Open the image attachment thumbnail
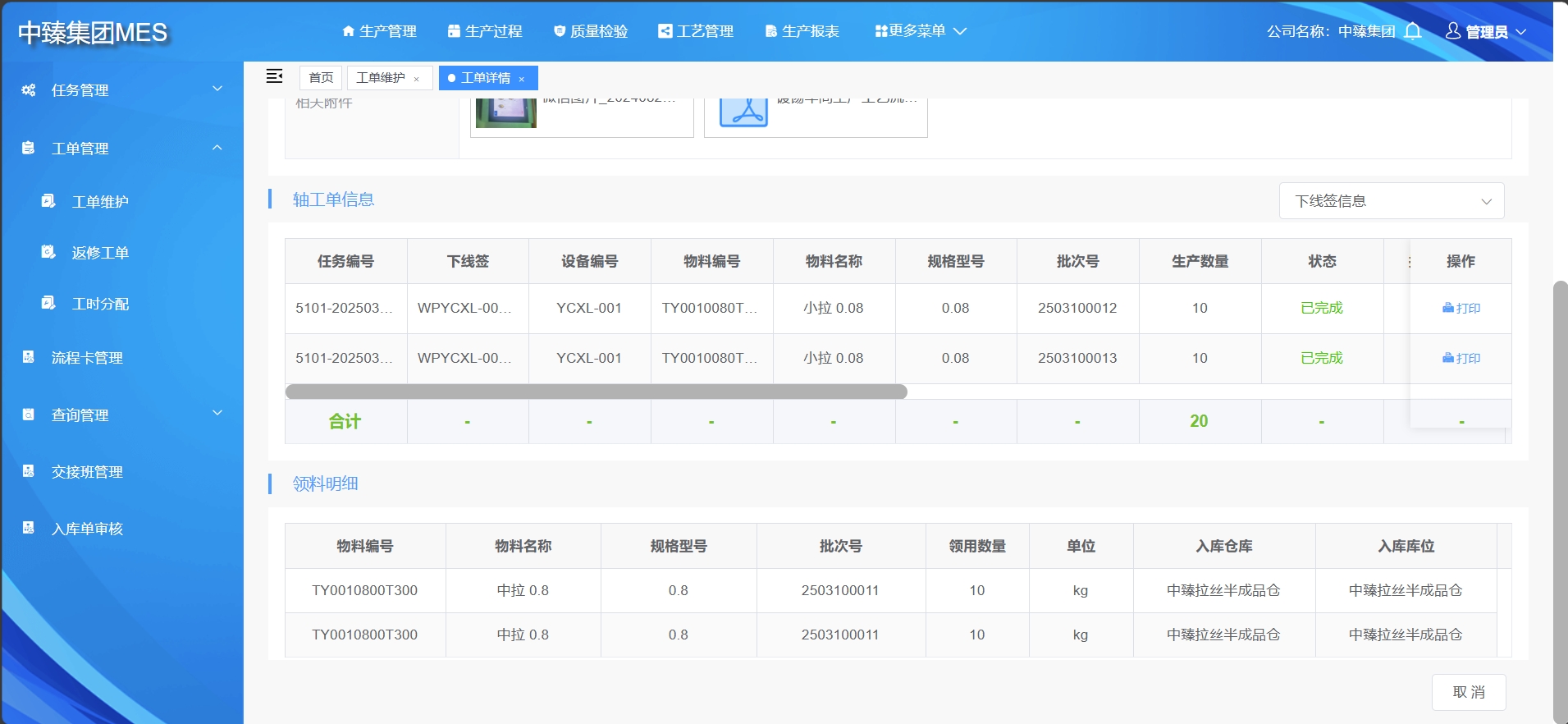 point(506,112)
